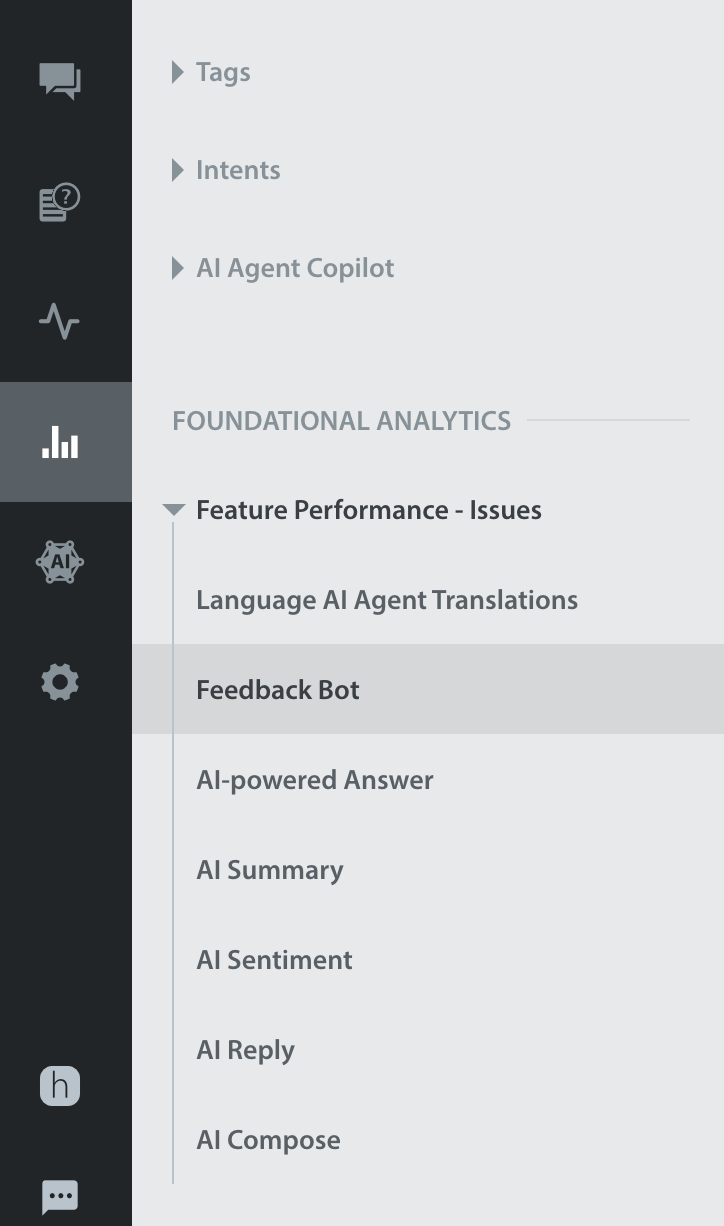Open the AI network node icon
This screenshot has height=1226, width=724.
click(x=60, y=562)
